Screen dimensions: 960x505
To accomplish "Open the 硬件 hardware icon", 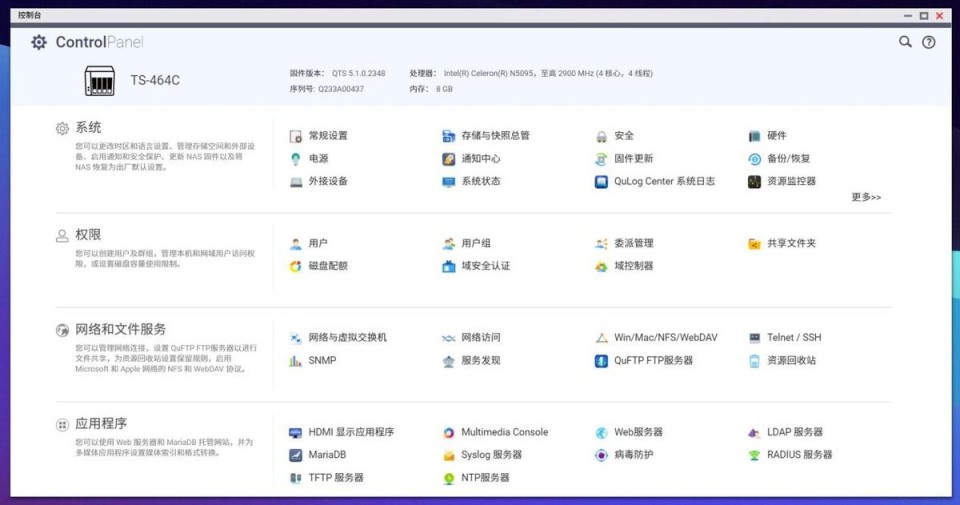I will click(754, 136).
